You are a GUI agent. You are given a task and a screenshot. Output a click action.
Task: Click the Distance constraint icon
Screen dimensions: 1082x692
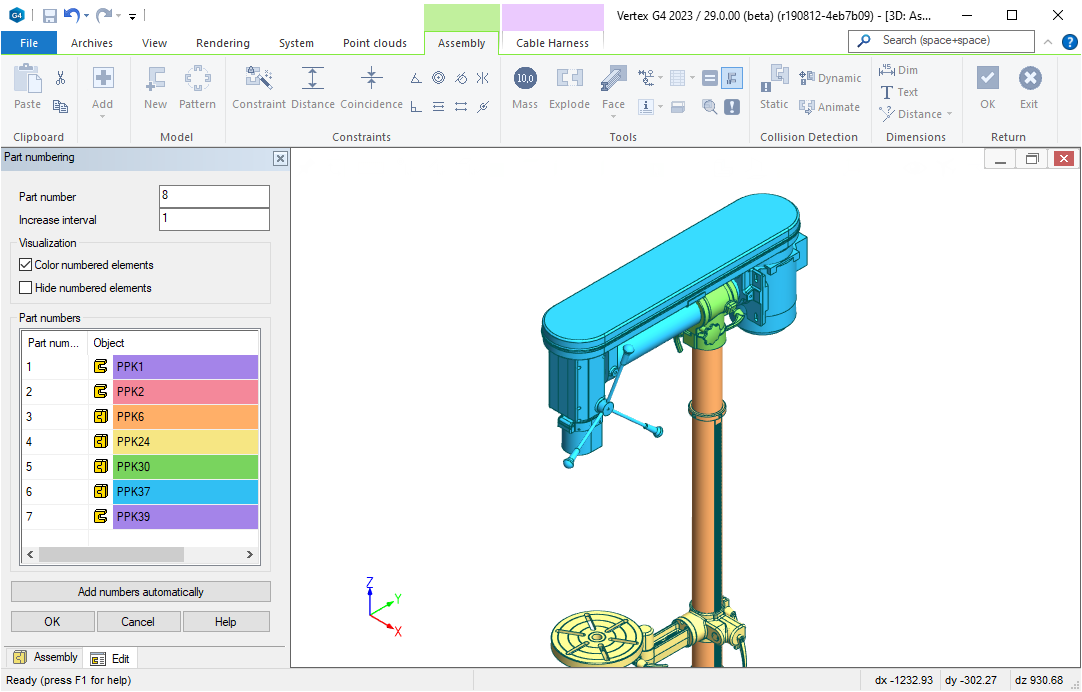[313, 79]
